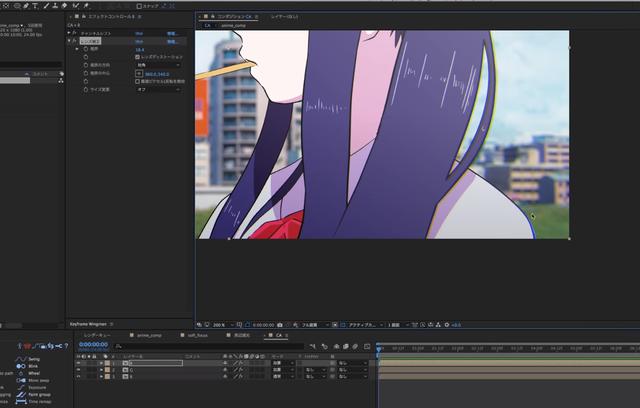
Task: Toggle the stopwatch next to the 18.4 value
Action: click(86, 49)
